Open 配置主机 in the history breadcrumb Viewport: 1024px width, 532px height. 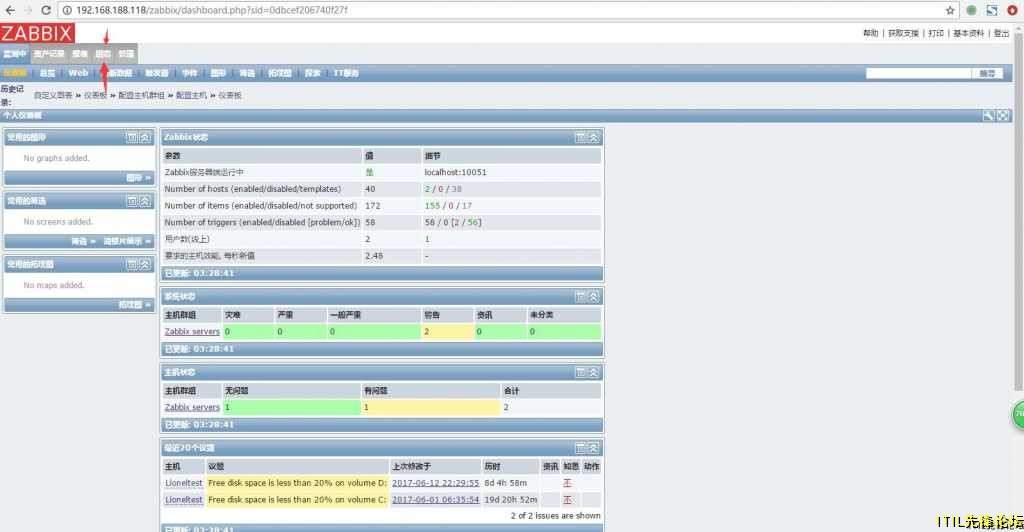191,95
